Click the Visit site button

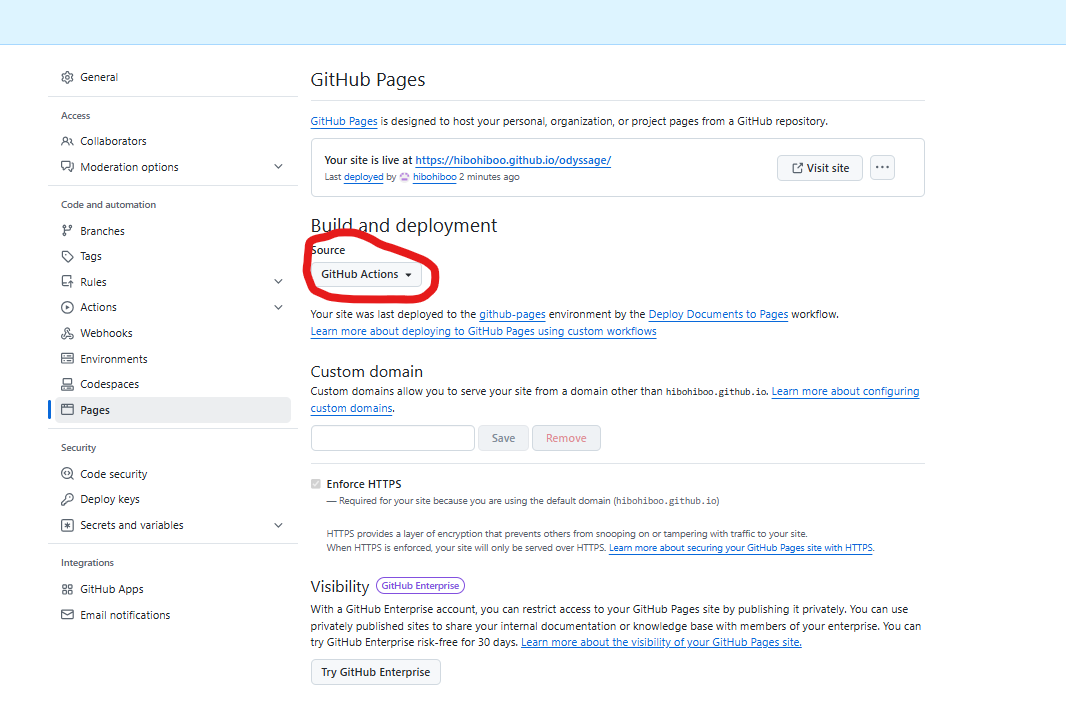(820, 168)
